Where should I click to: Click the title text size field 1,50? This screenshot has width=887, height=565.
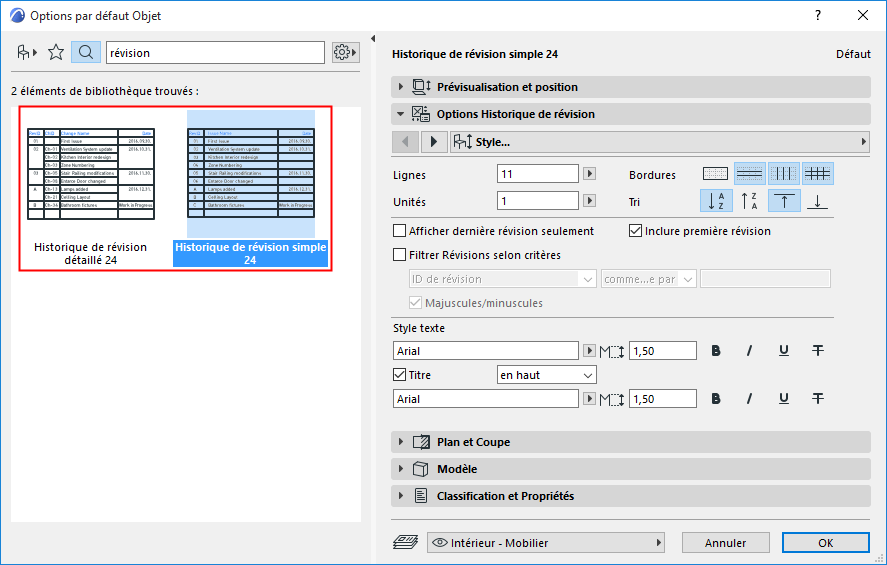(x=663, y=399)
